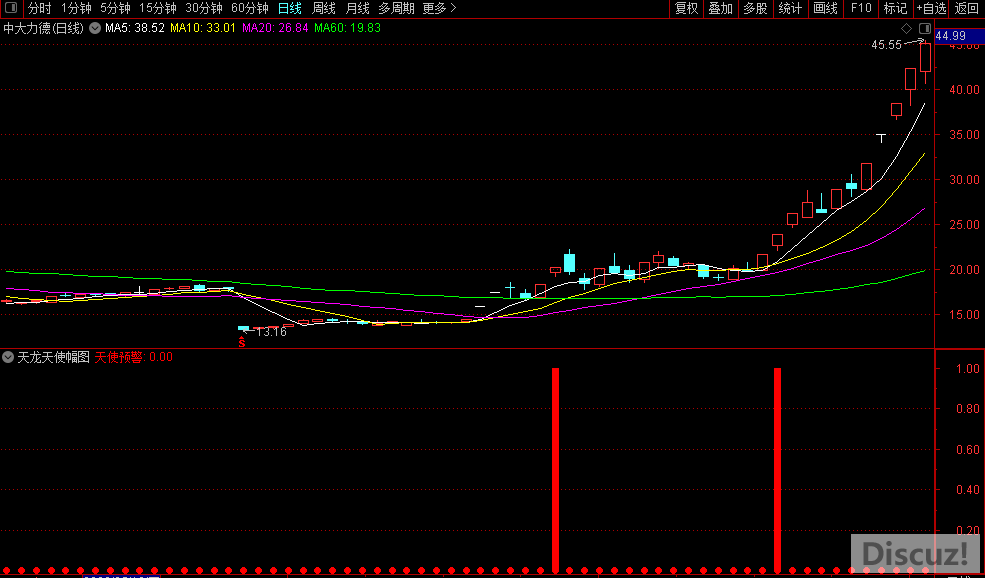Add stock via +自选 button

pyautogui.click(x=931, y=8)
